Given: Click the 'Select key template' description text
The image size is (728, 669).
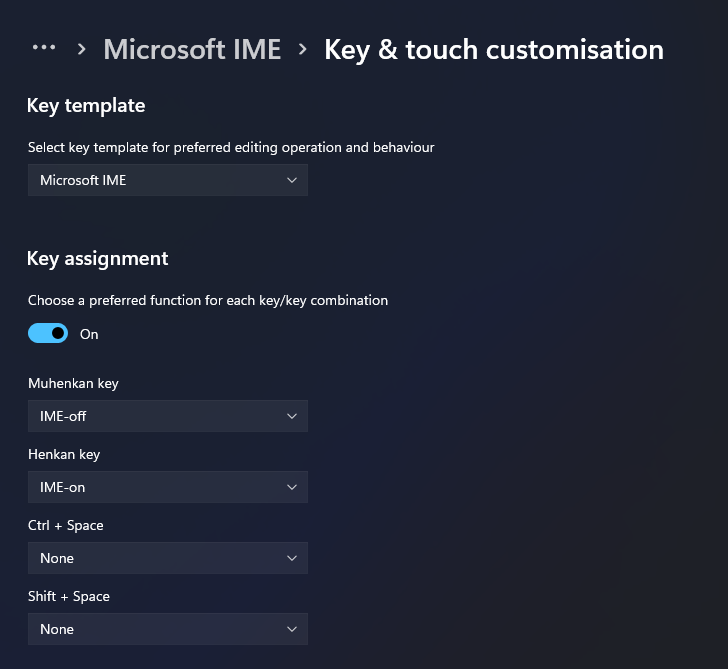Looking at the screenshot, I should click(x=231, y=148).
